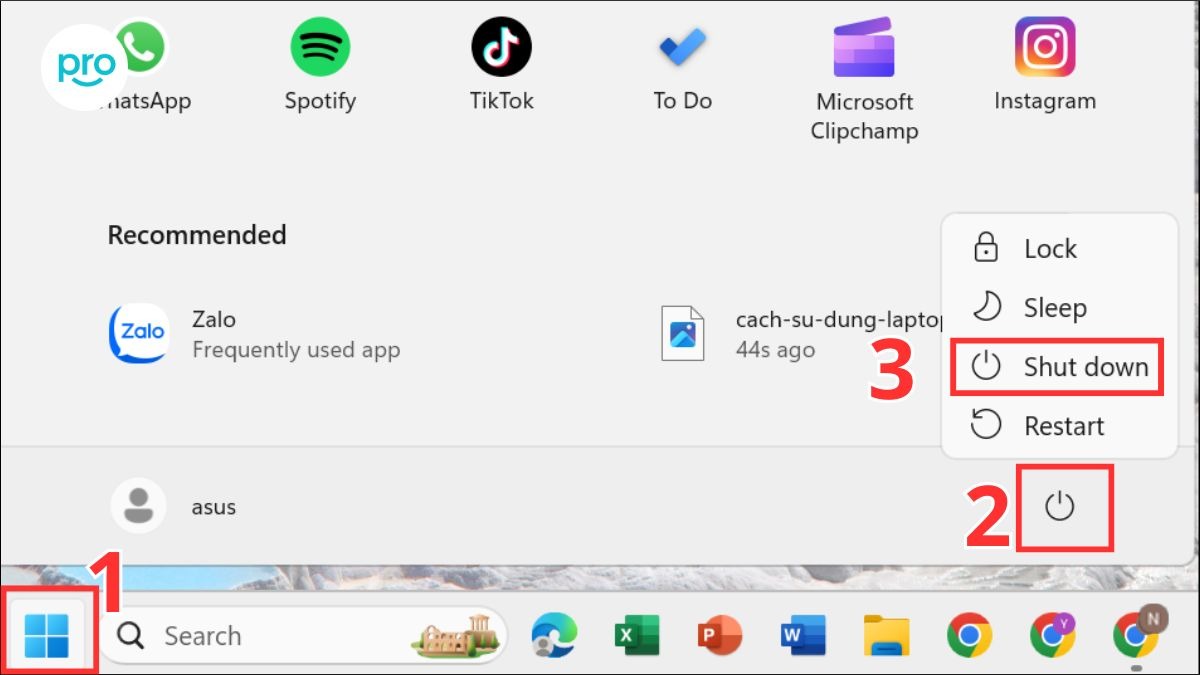Viewport: 1200px width, 675px height.
Task: Open the recommended cach-su-dung-laptop image file
Action: pos(800,334)
